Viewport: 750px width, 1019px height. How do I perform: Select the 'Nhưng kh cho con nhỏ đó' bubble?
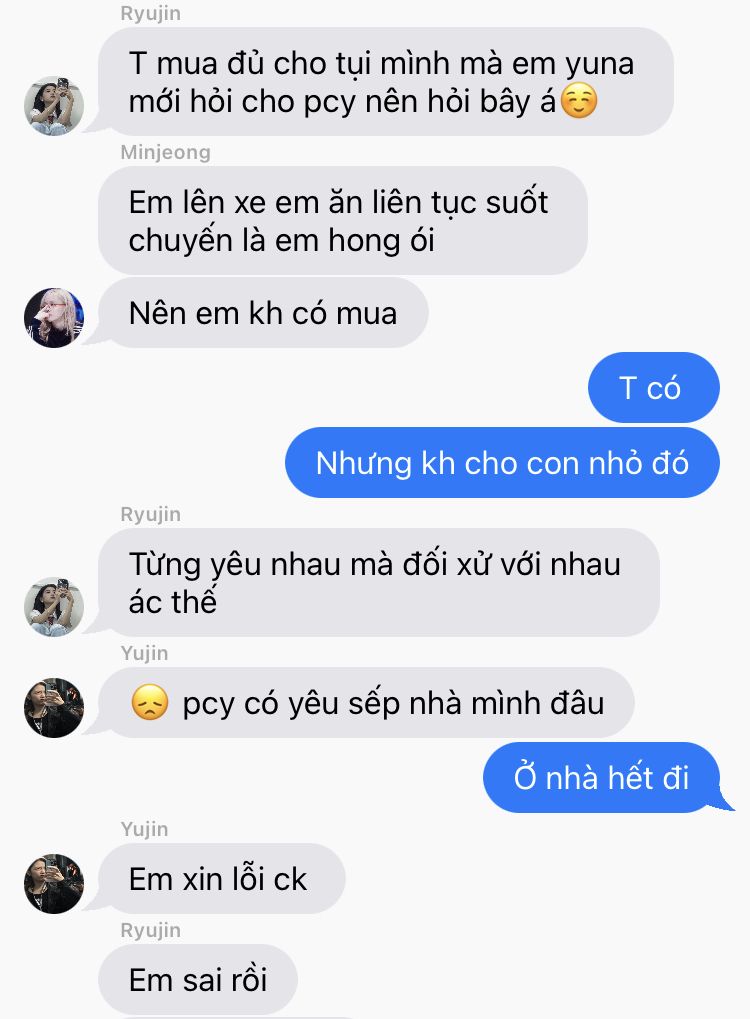(502, 463)
